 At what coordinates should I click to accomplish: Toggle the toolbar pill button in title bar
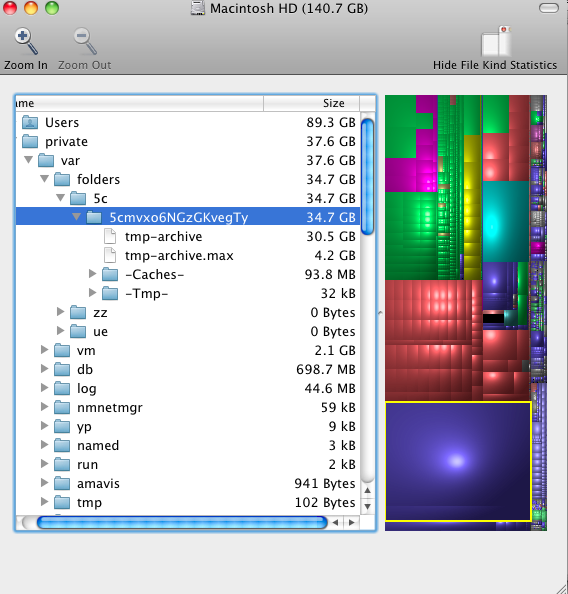[x=549, y=8]
